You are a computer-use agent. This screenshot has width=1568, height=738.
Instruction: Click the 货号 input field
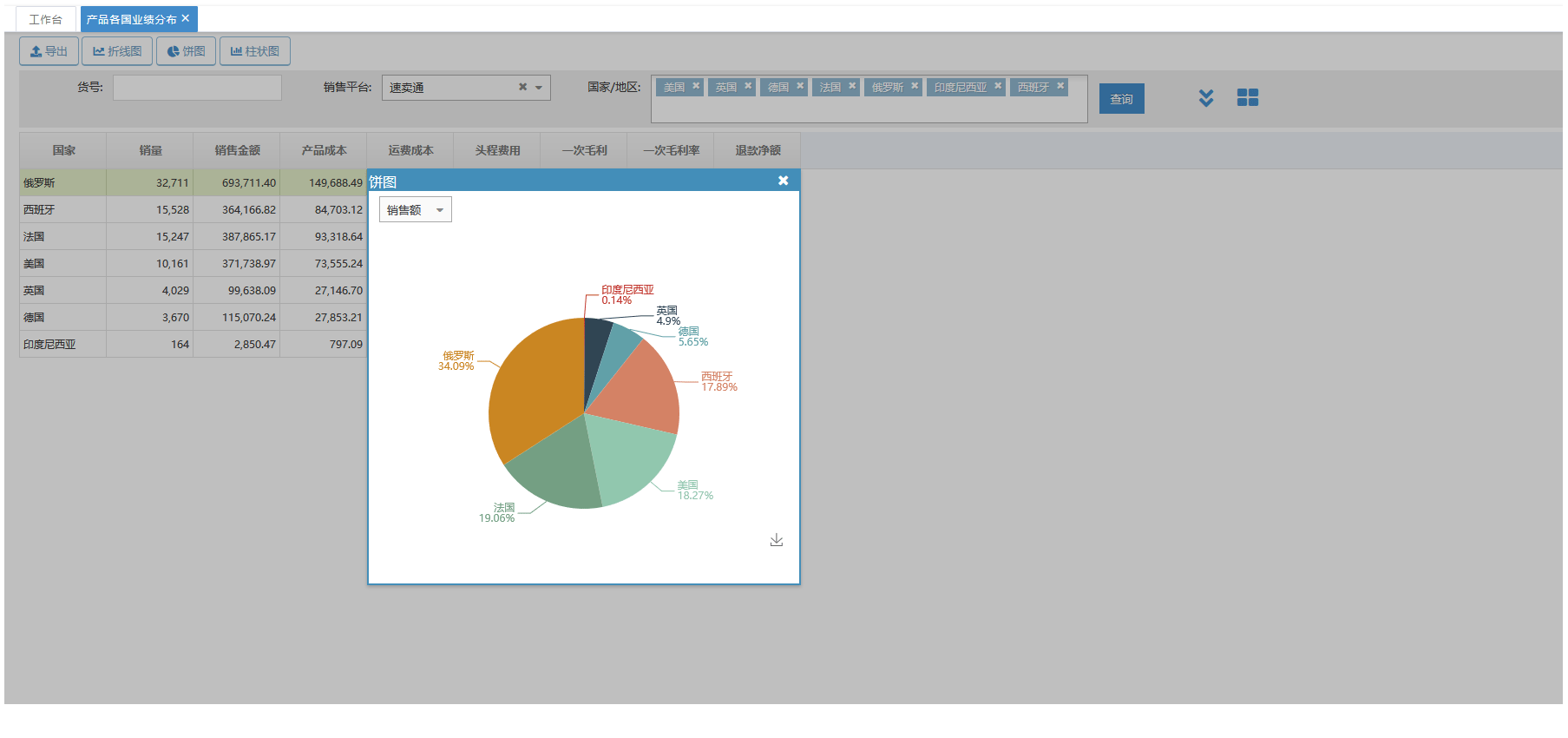coord(197,88)
